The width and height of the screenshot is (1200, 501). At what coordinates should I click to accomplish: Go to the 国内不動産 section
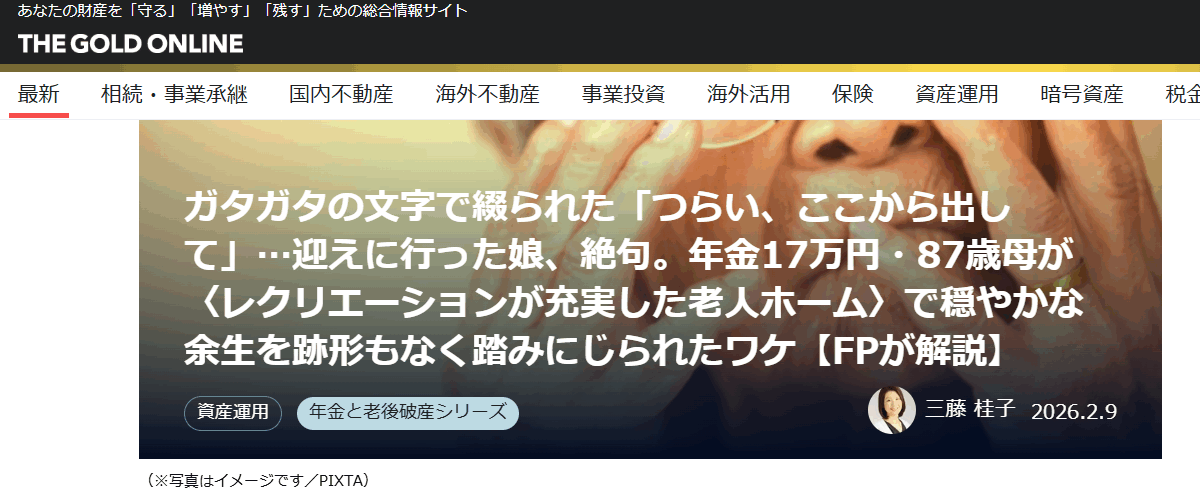pos(341,95)
